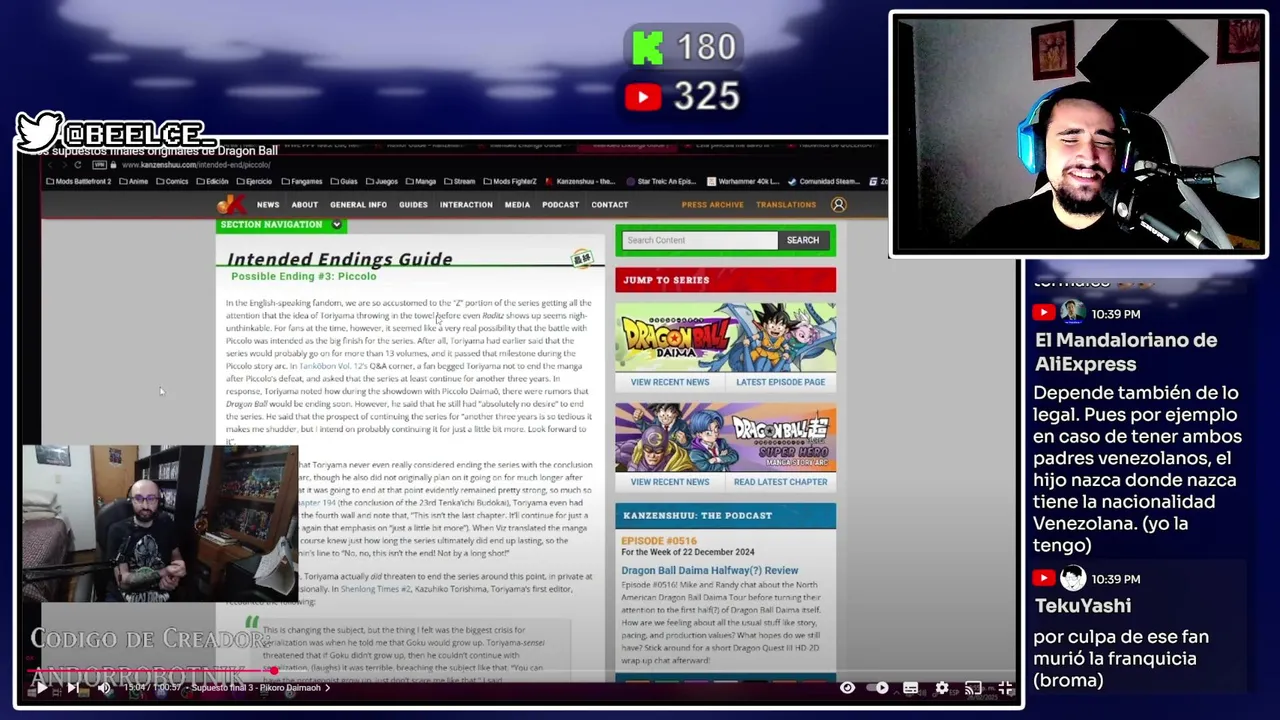Click Daima's VIEW RECENT NEWS button

[x=669, y=382]
